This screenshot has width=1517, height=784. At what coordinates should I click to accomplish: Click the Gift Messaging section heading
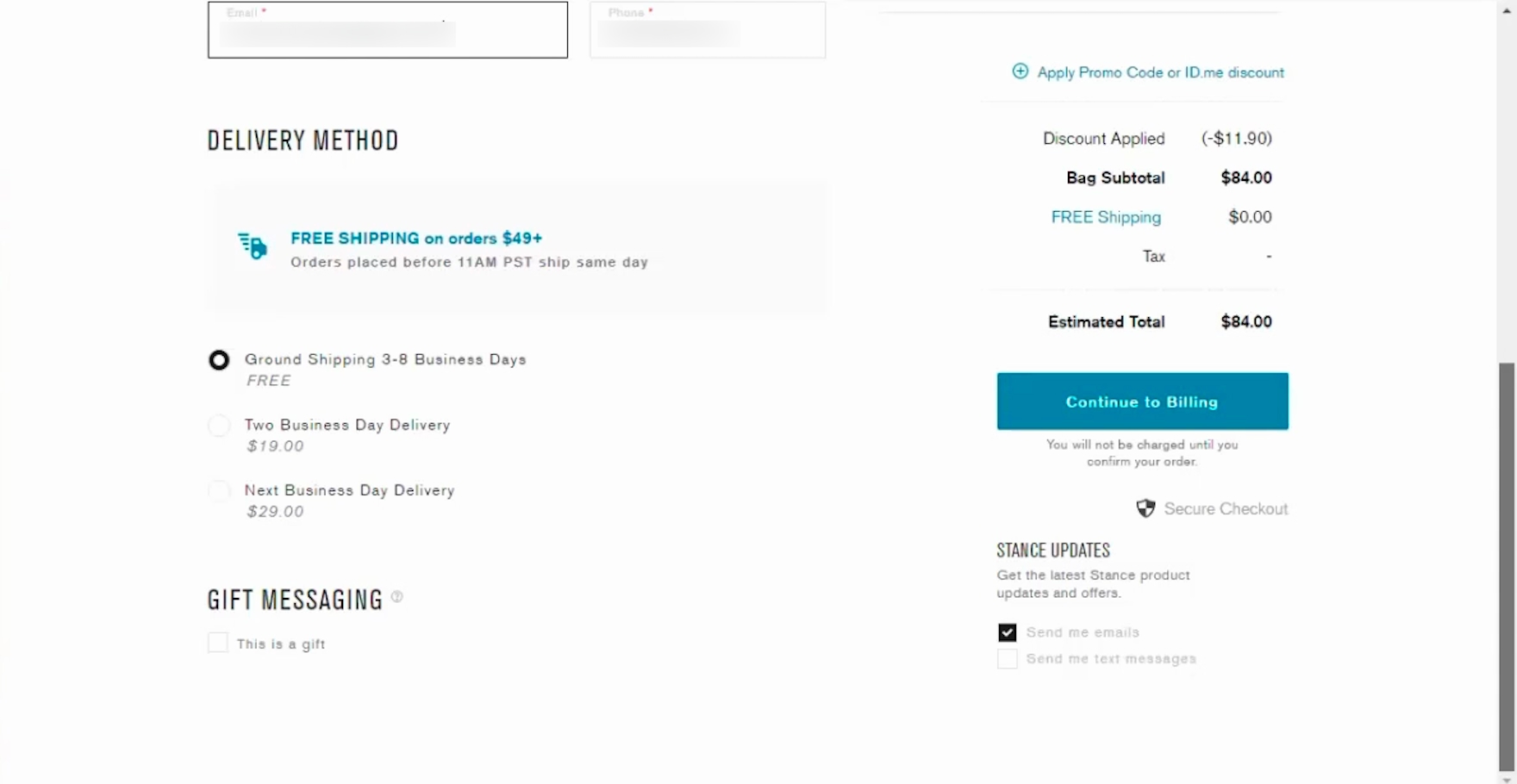[295, 600]
